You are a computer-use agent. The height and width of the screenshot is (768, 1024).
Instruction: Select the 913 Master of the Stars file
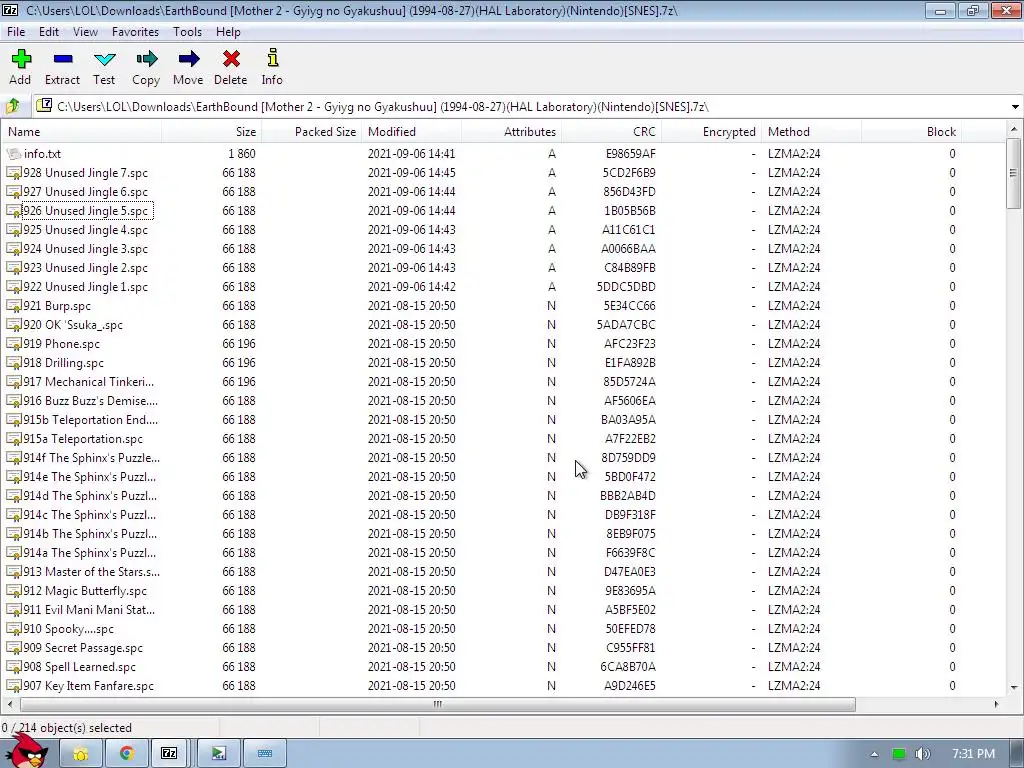tap(91, 571)
